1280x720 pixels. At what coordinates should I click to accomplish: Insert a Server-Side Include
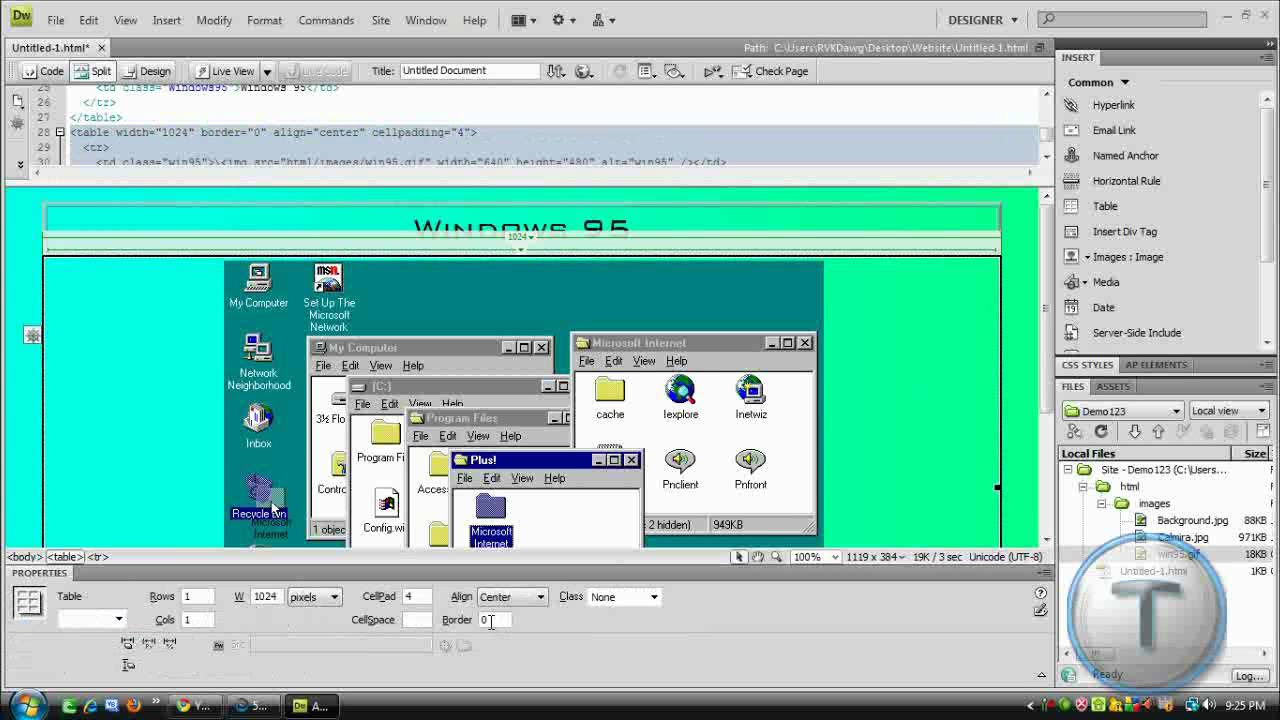pyautogui.click(x=1136, y=333)
